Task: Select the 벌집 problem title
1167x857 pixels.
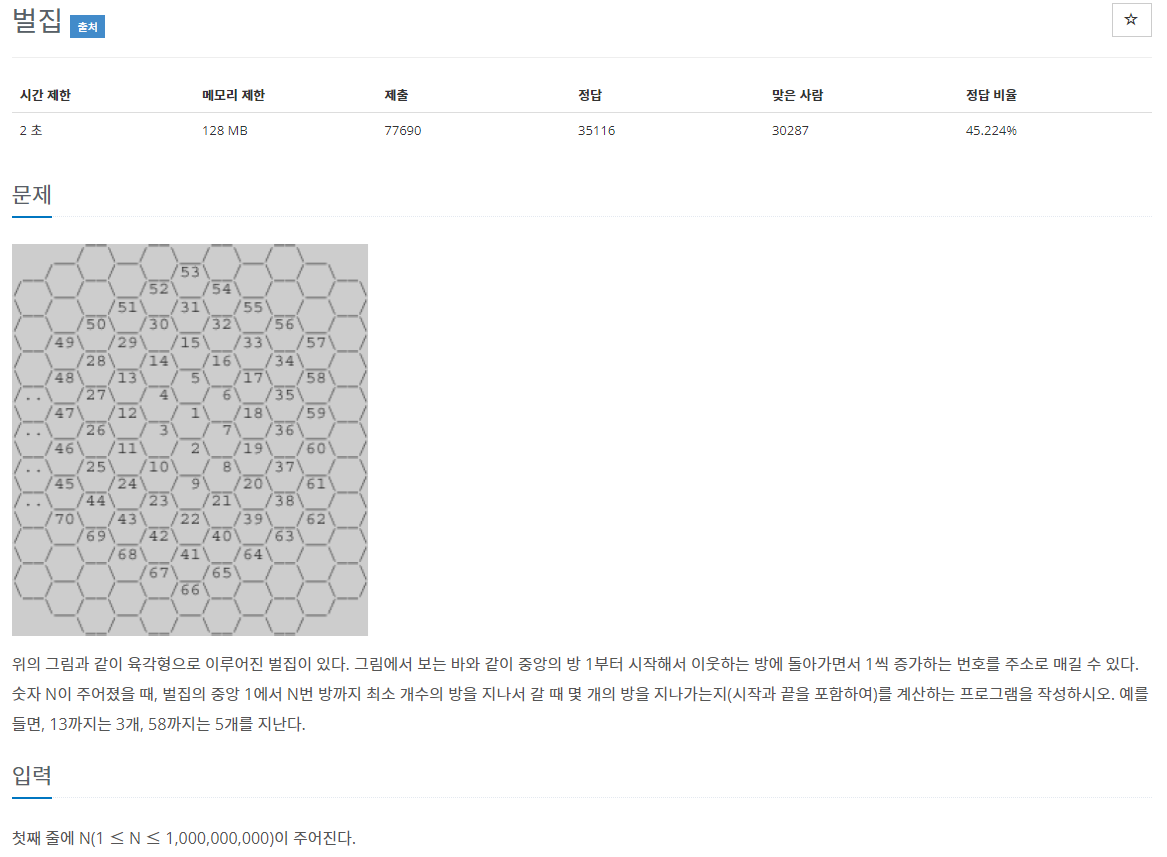Action: (36, 20)
